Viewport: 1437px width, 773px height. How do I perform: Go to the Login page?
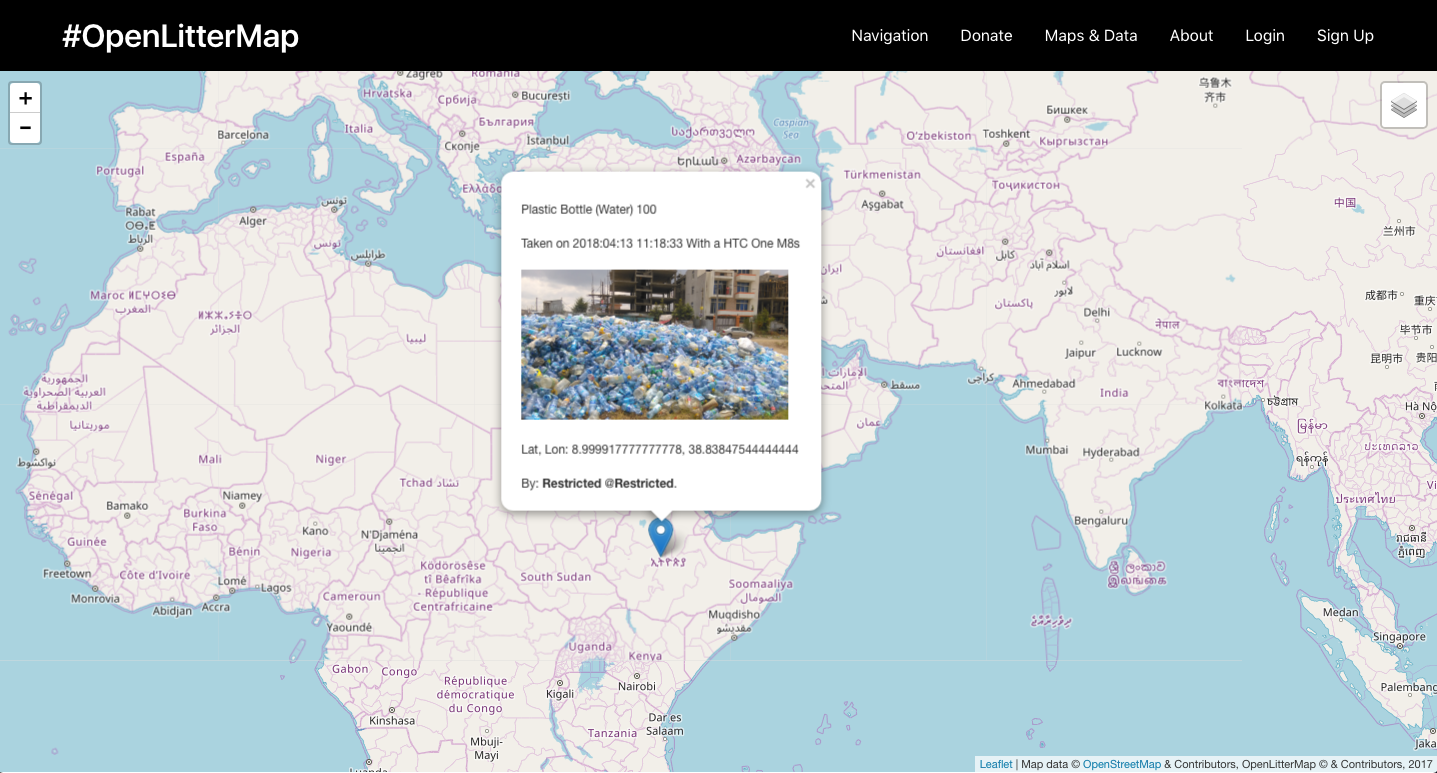[x=1265, y=36]
